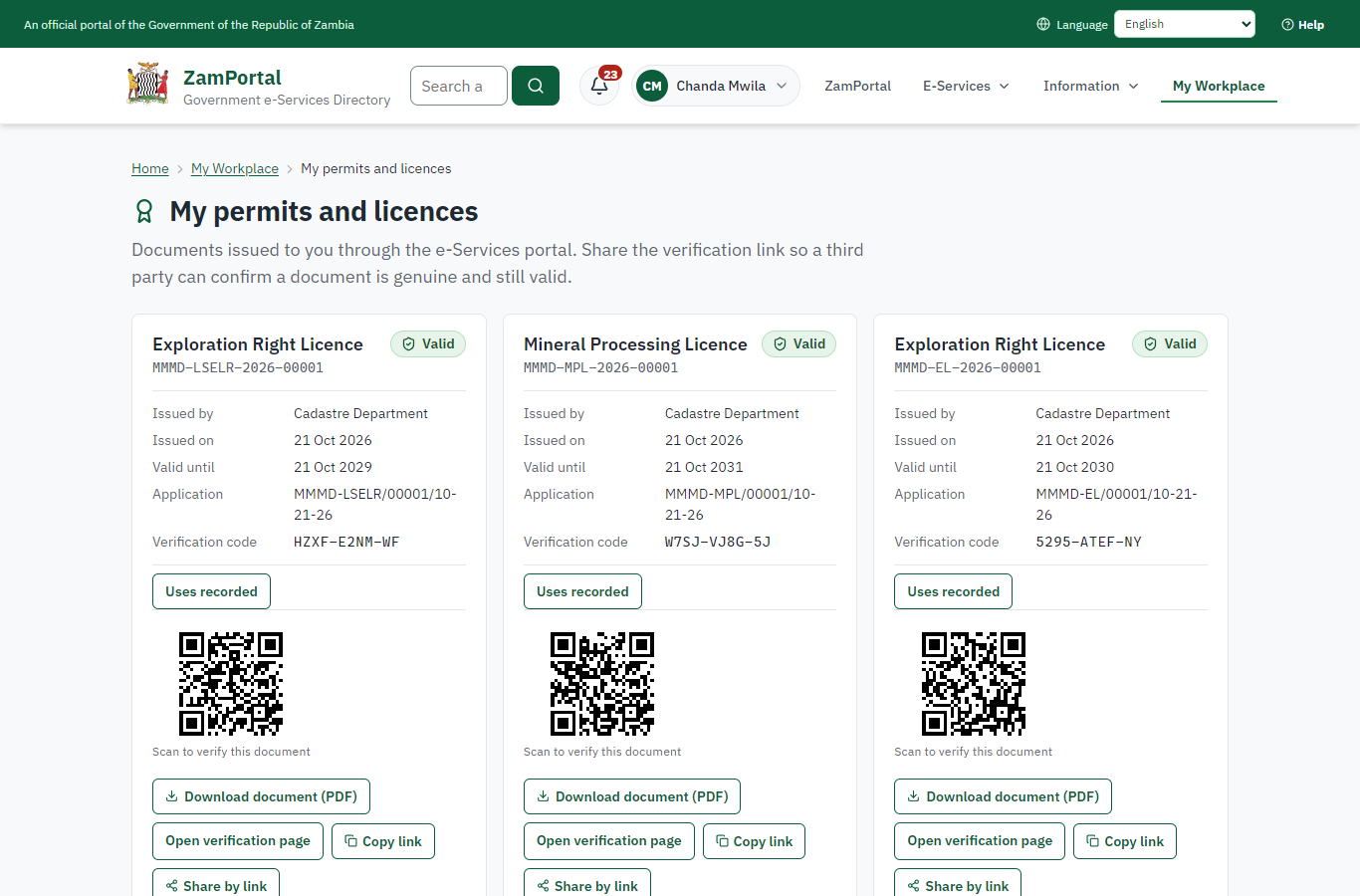Click the globe Language icon
The height and width of the screenshot is (896, 1360).
pos(1043,24)
